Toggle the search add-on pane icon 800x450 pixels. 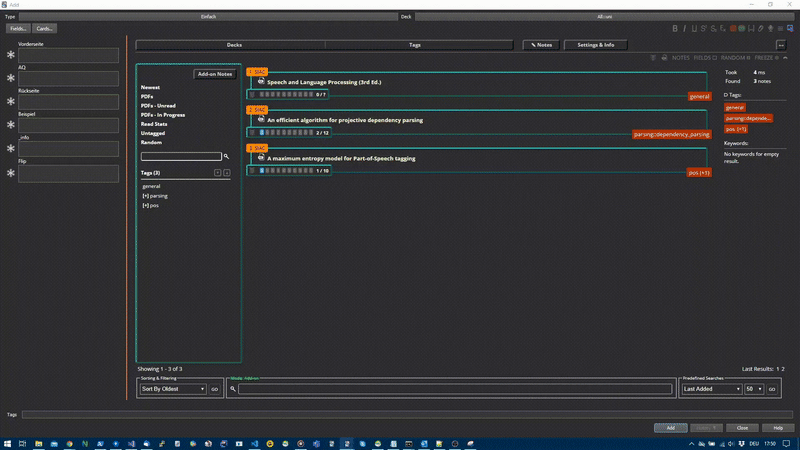790,29
